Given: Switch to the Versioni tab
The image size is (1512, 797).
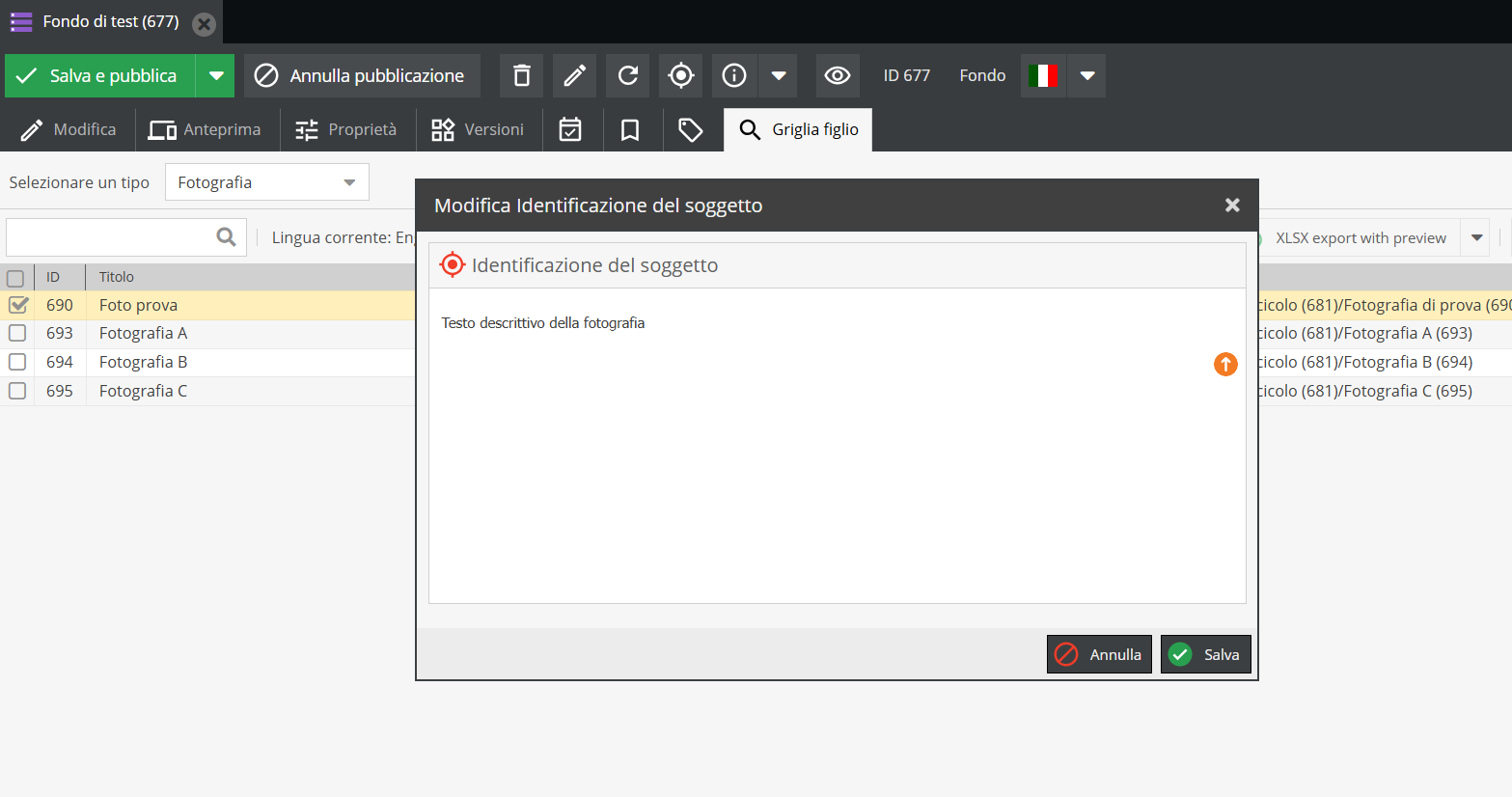Looking at the screenshot, I should (x=479, y=130).
